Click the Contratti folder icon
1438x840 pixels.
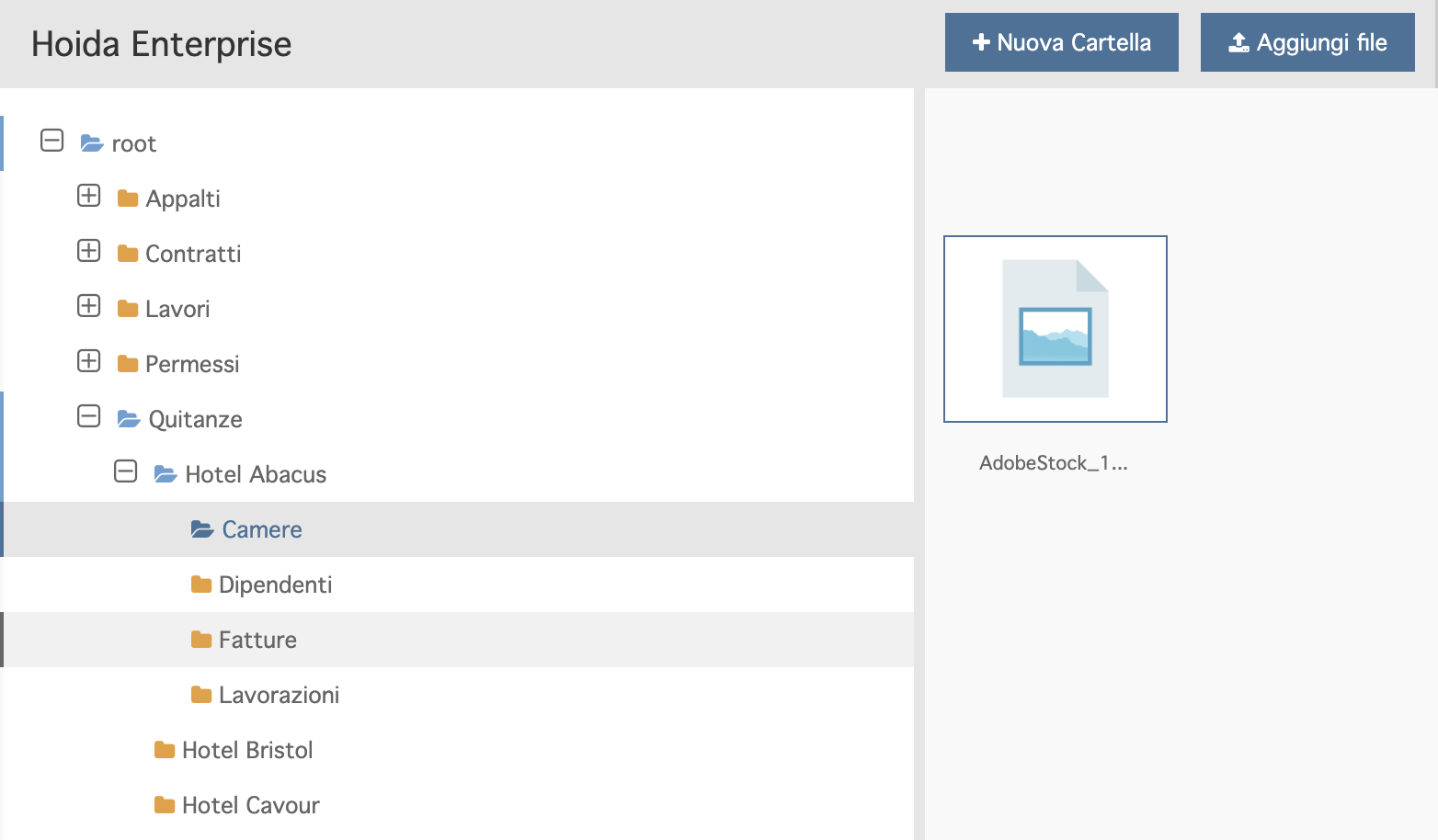coord(128,254)
